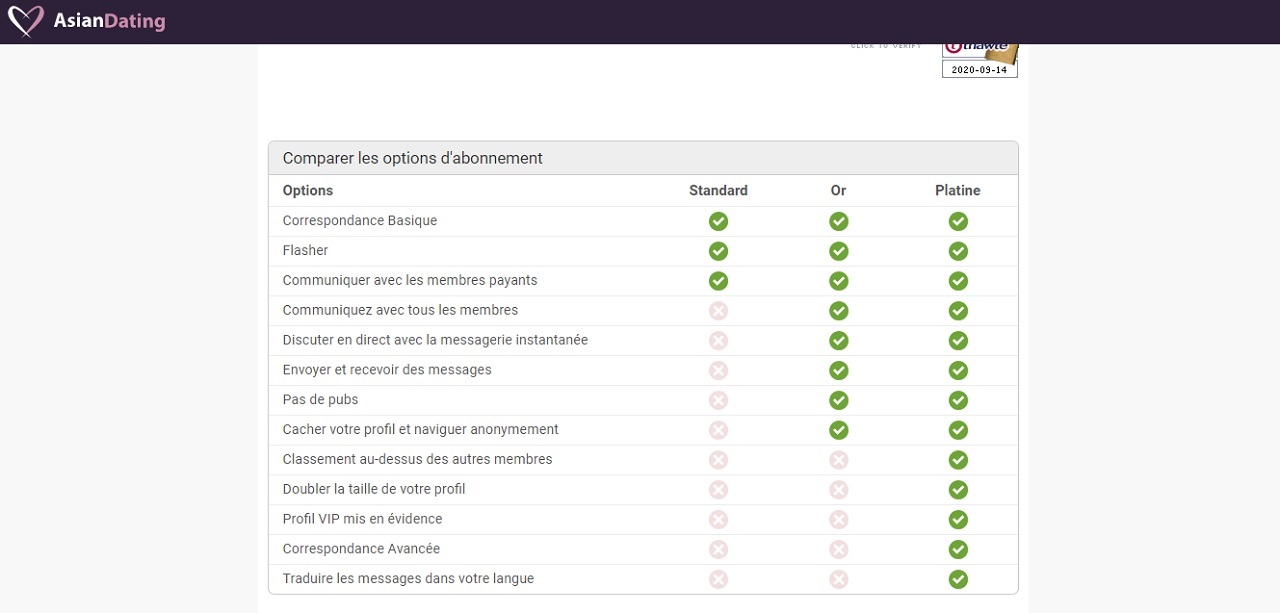
Task: Click Or checkmark for Pas de pubs
Action: coord(838,400)
